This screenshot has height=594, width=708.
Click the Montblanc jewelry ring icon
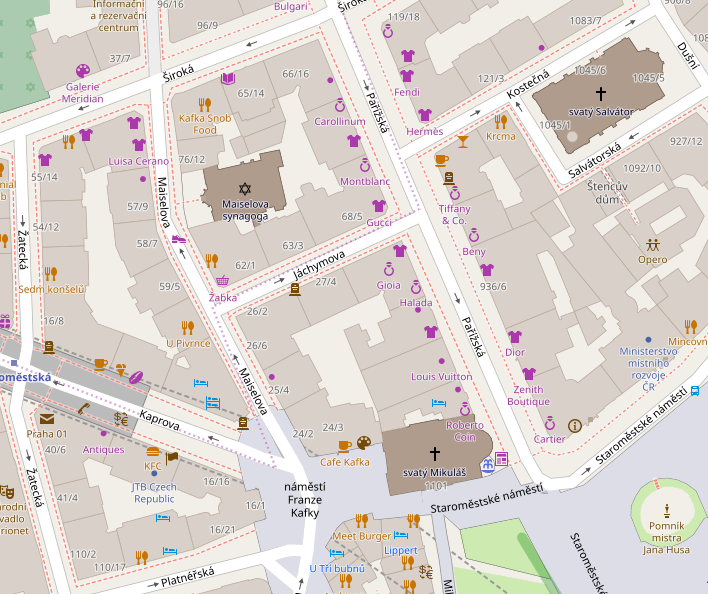(365, 165)
